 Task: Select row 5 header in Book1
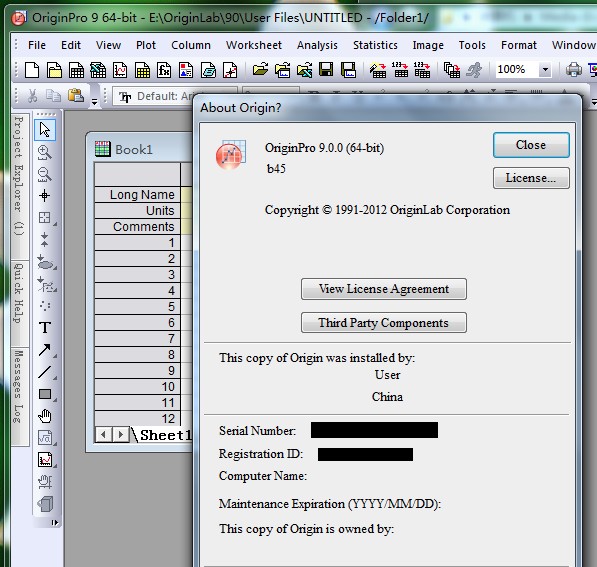click(137, 307)
